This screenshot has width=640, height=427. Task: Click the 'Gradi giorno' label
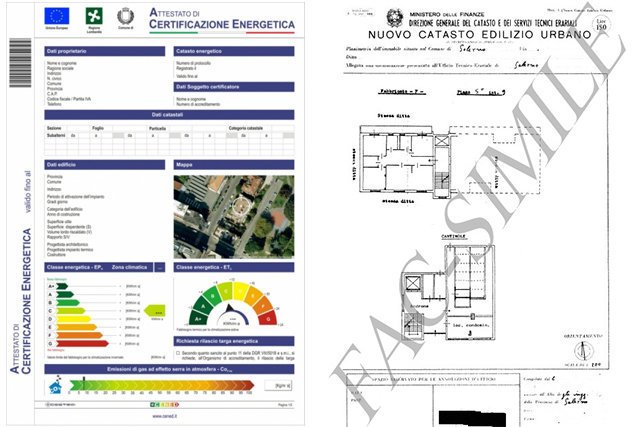pyautogui.click(x=57, y=202)
